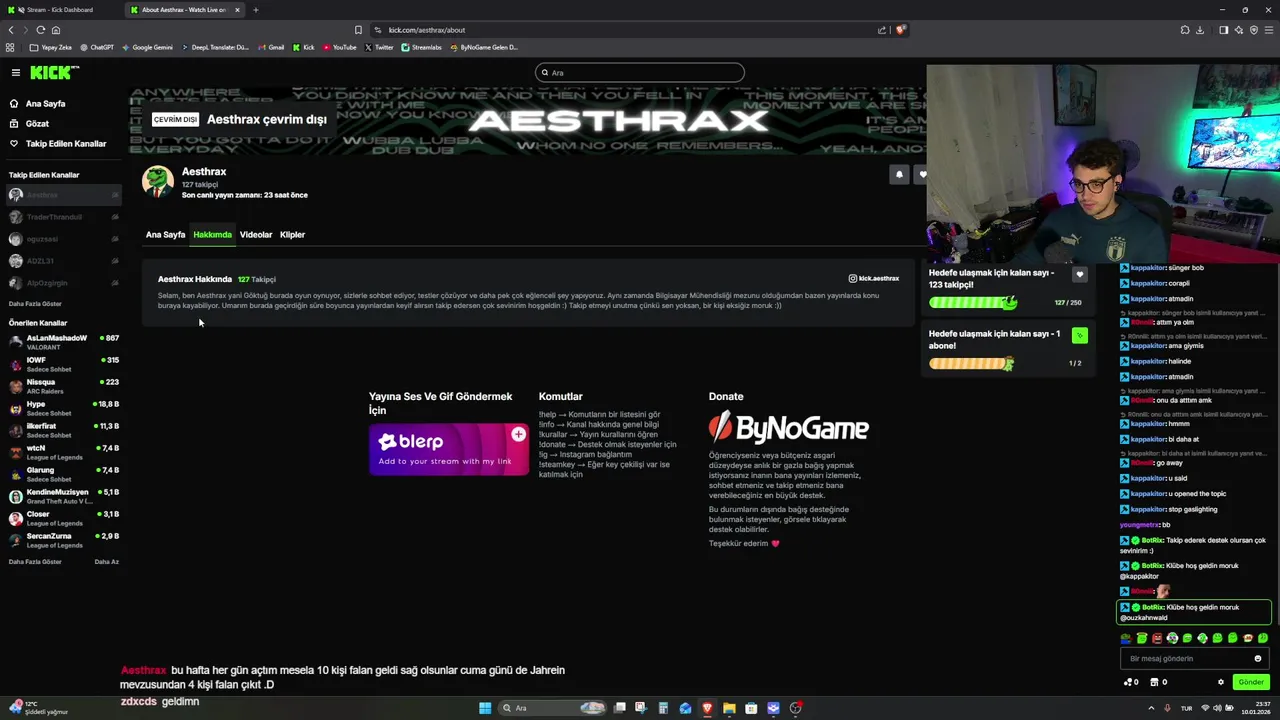
Task: Pick the first Pepe emote in quick emote row
Action: (x=1126, y=638)
